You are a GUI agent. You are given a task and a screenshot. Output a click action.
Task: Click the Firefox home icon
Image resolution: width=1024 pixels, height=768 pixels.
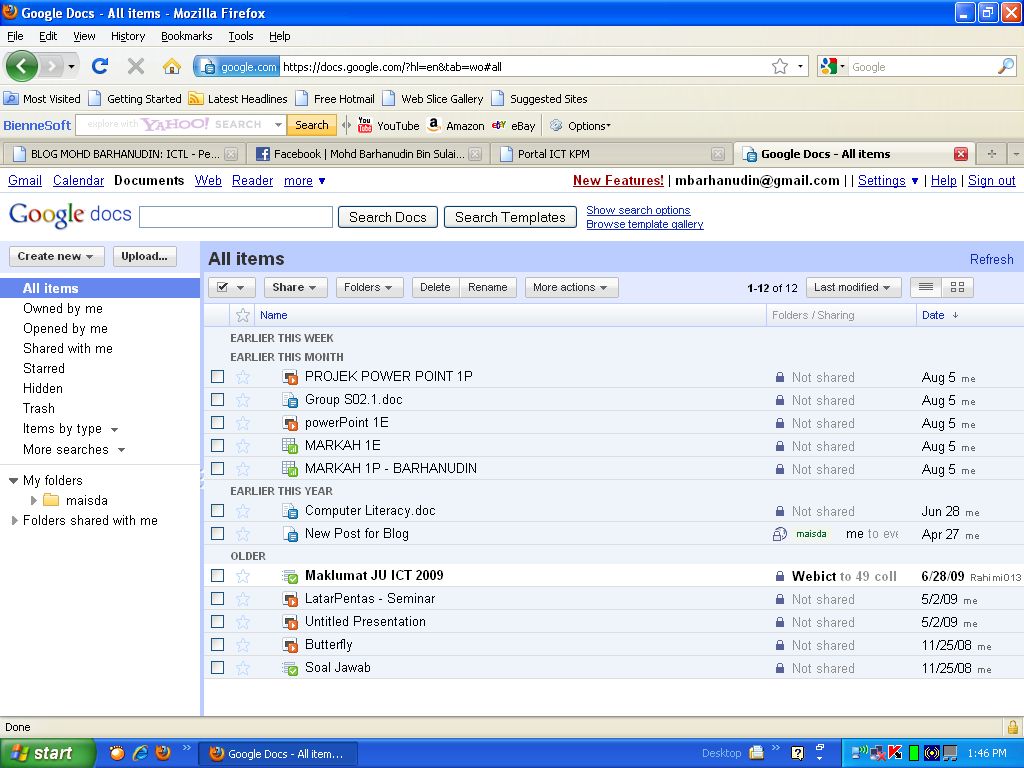172,66
